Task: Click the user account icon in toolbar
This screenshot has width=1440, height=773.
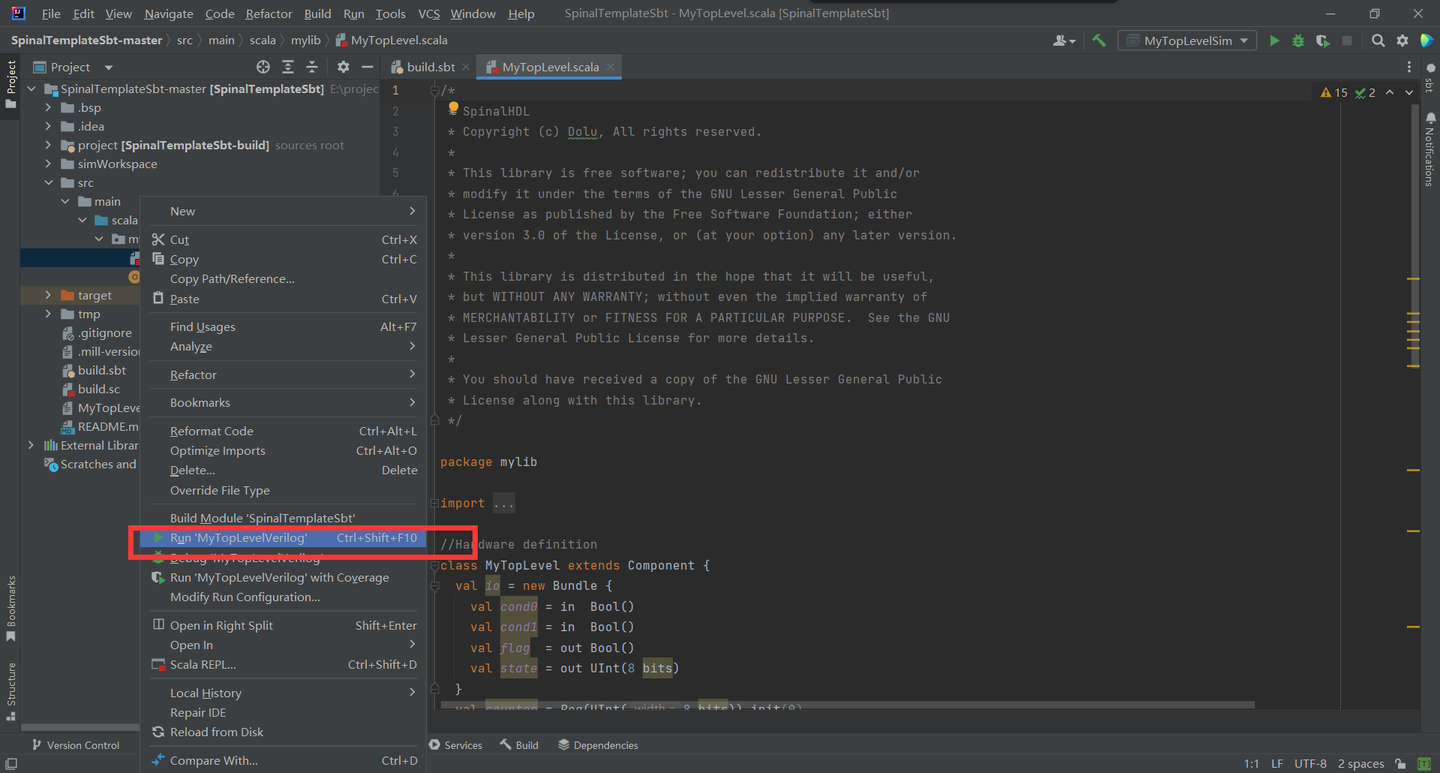Action: click(x=1063, y=41)
